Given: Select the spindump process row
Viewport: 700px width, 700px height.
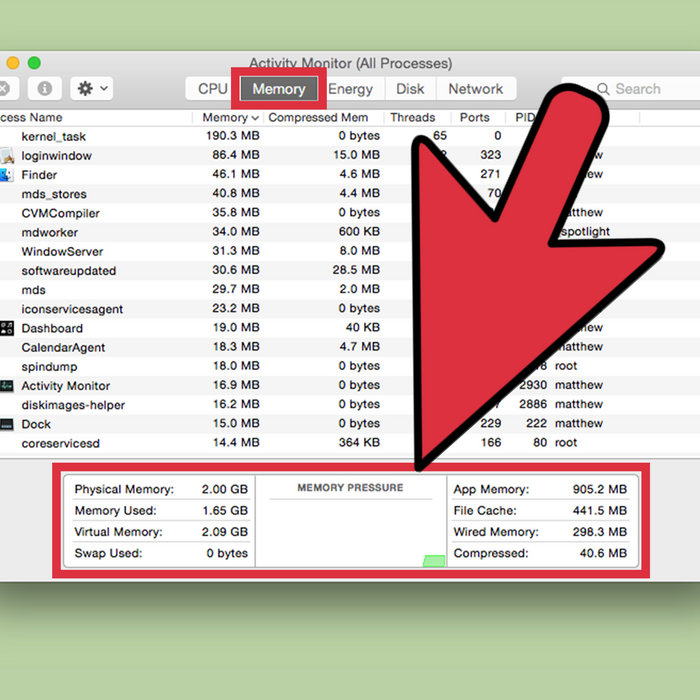Looking at the screenshot, I should click(350, 367).
